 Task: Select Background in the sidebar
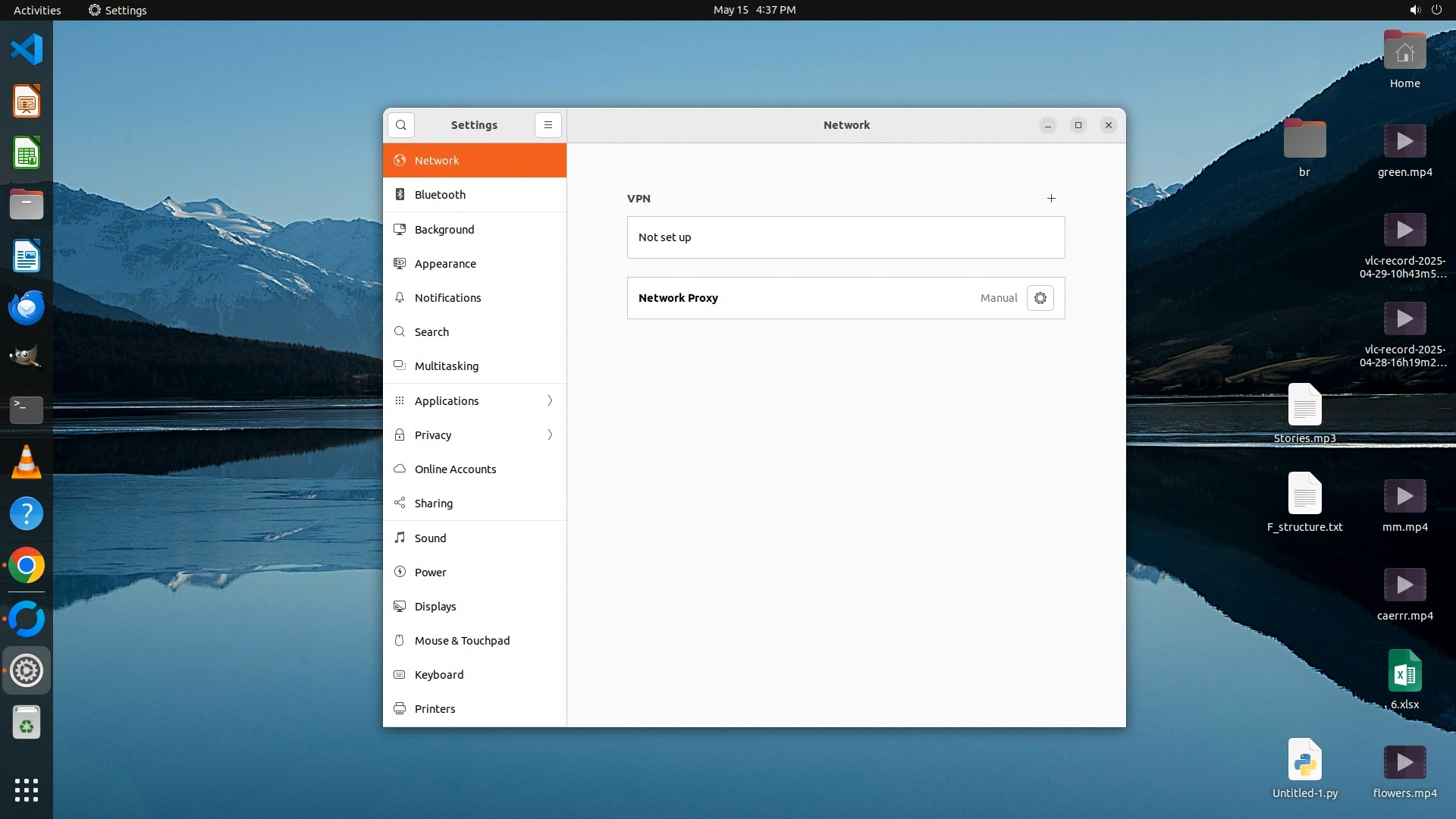[x=444, y=230]
